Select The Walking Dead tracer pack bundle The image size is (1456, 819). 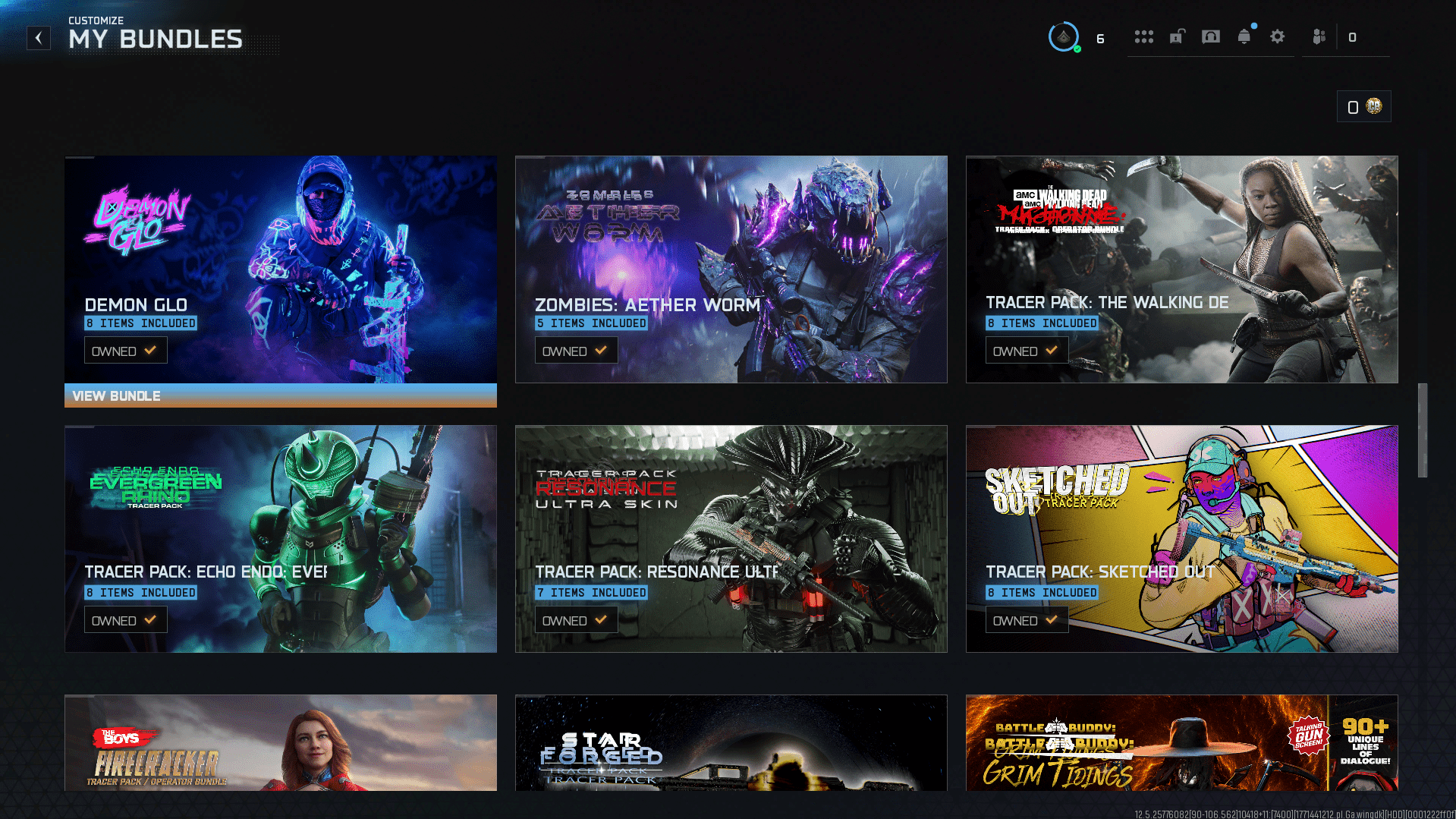1181,269
